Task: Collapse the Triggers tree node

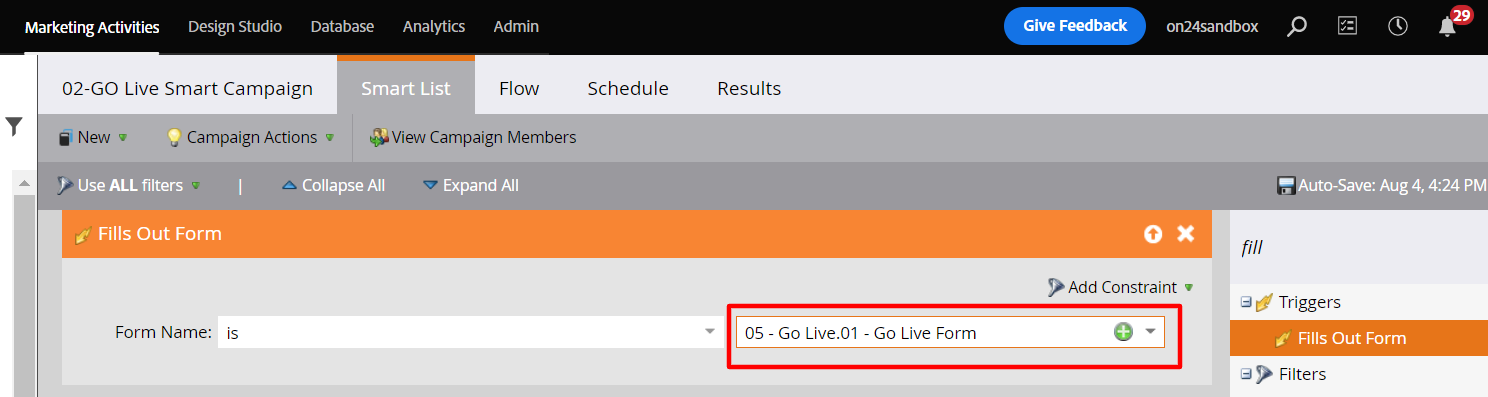Action: point(1246,302)
